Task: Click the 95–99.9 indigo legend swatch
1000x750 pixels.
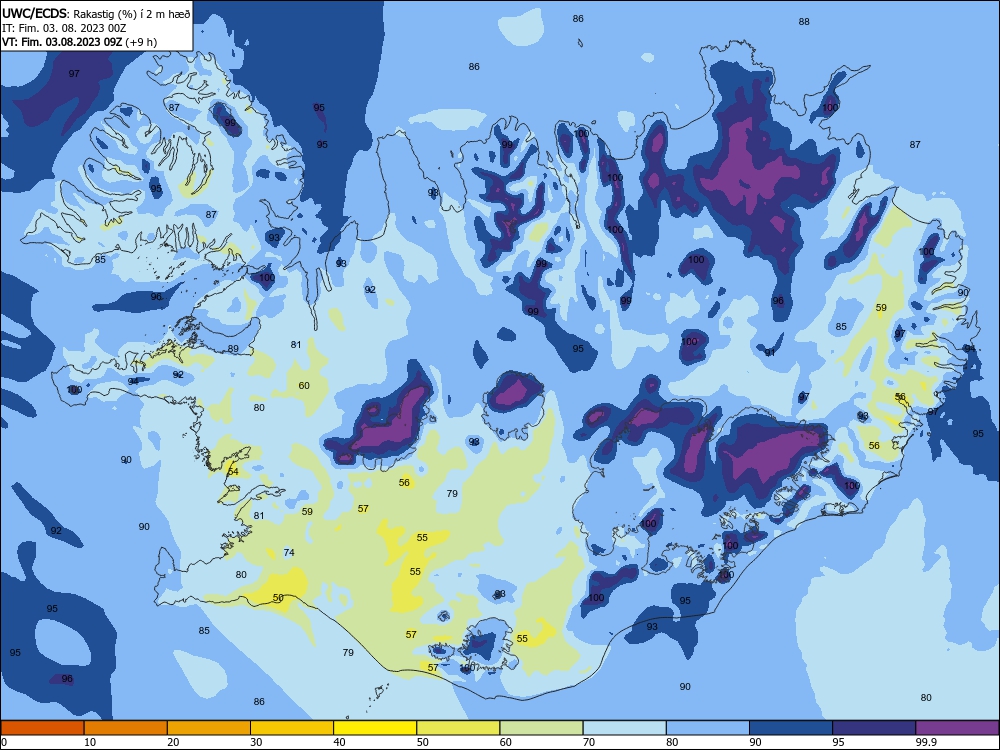Action: [874, 728]
